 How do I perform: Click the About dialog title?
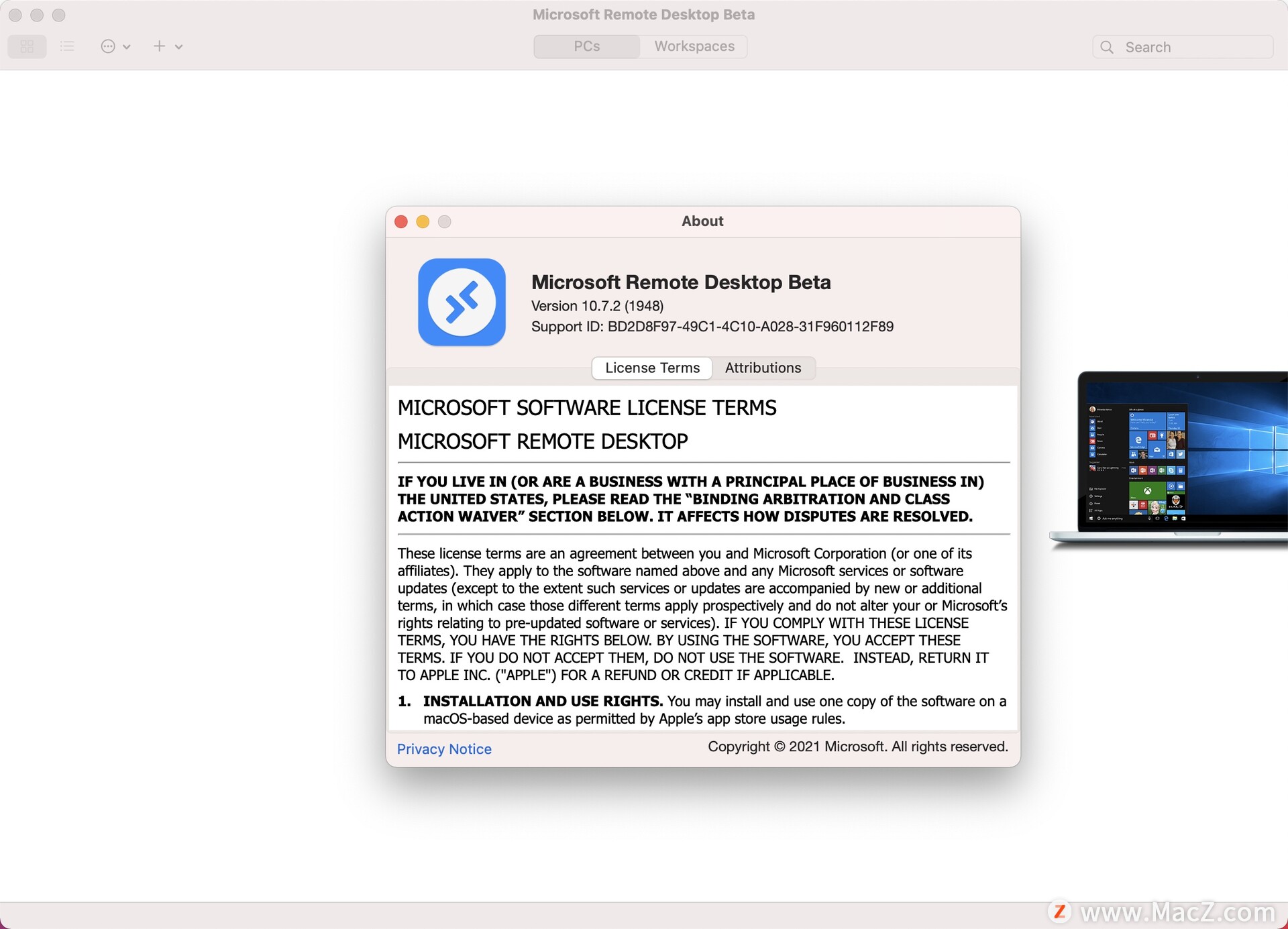(702, 221)
